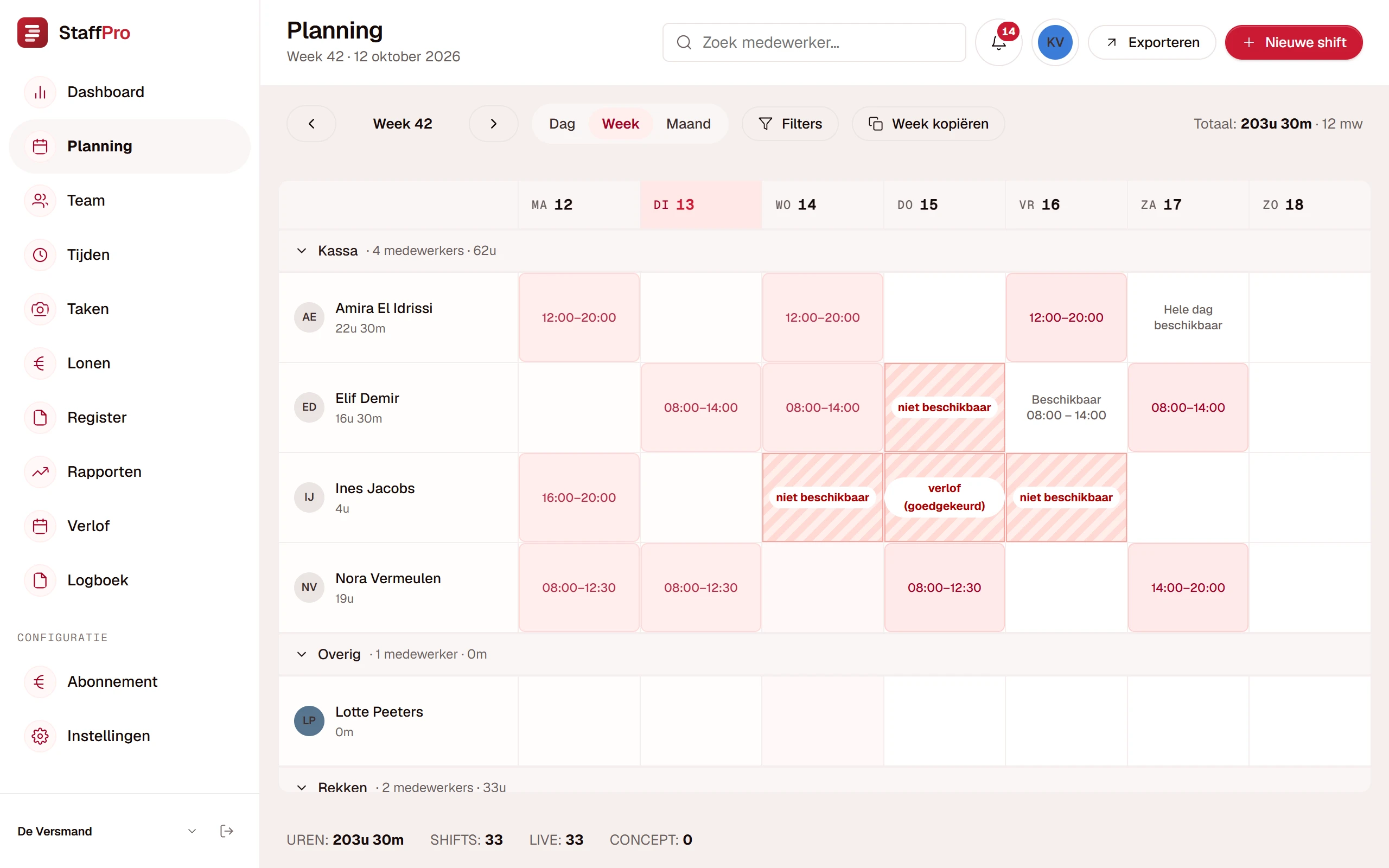Click the Abonnement euro icon
This screenshot has width=1389, height=868.
[x=40, y=681]
